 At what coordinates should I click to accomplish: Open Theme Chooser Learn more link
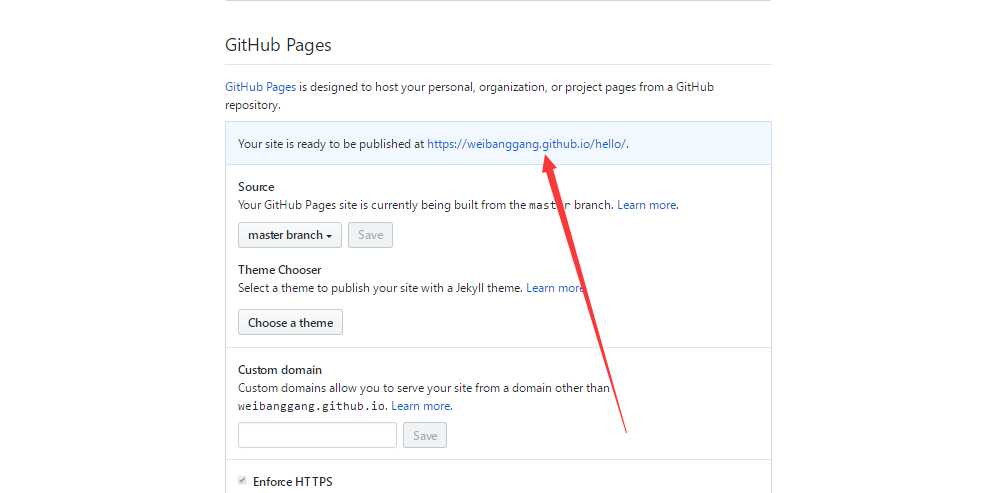coord(555,288)
